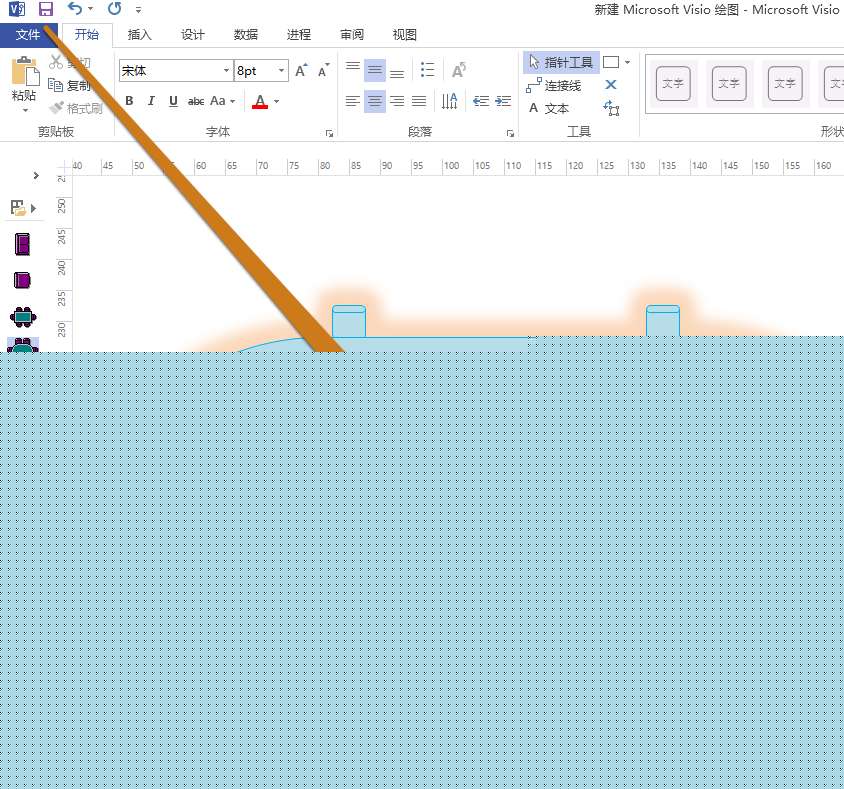
Task: Apply the third 文字 shape style
Action: (785, 83)
